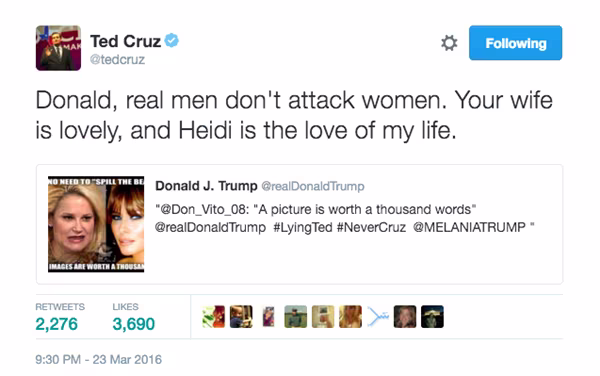Open the first liker avatar with flowers

coord(214,317)
